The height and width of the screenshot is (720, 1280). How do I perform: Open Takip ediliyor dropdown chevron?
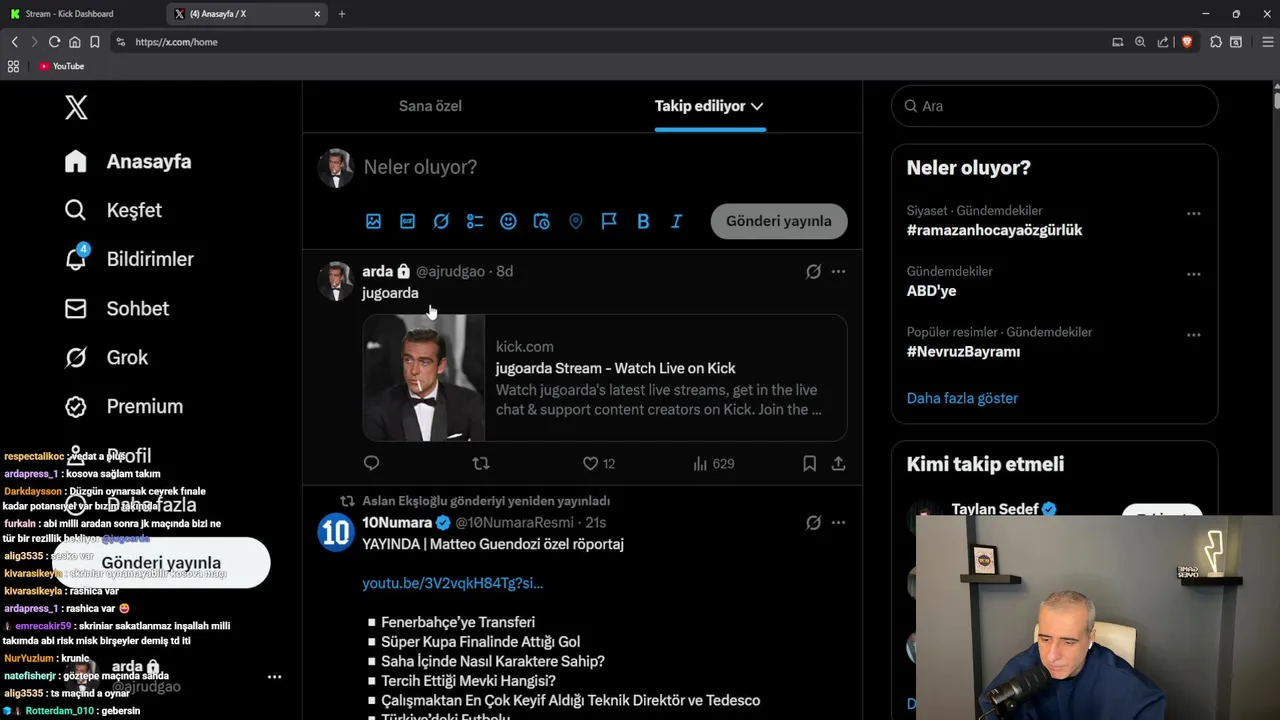click(x=757, y=106)
